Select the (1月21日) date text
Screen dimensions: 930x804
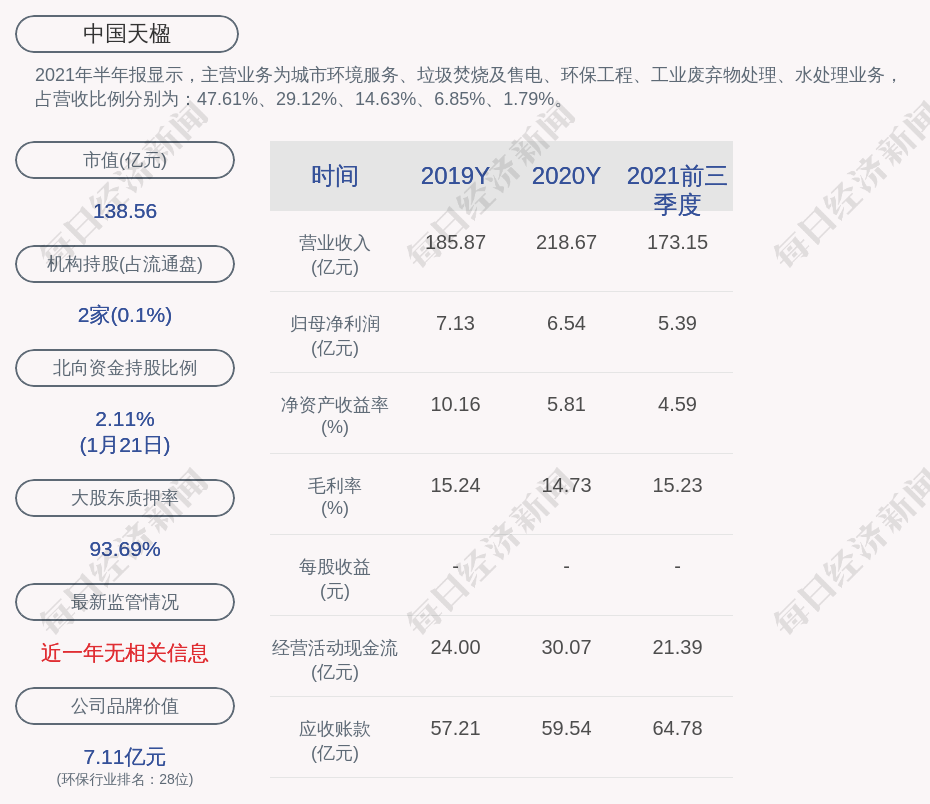(125, 445)
